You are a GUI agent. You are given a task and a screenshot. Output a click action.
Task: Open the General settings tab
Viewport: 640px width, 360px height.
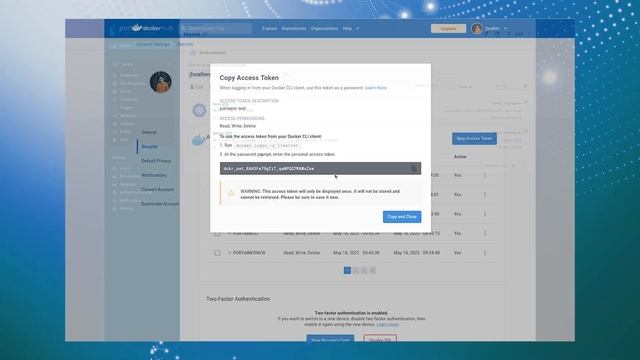[149, 132]
